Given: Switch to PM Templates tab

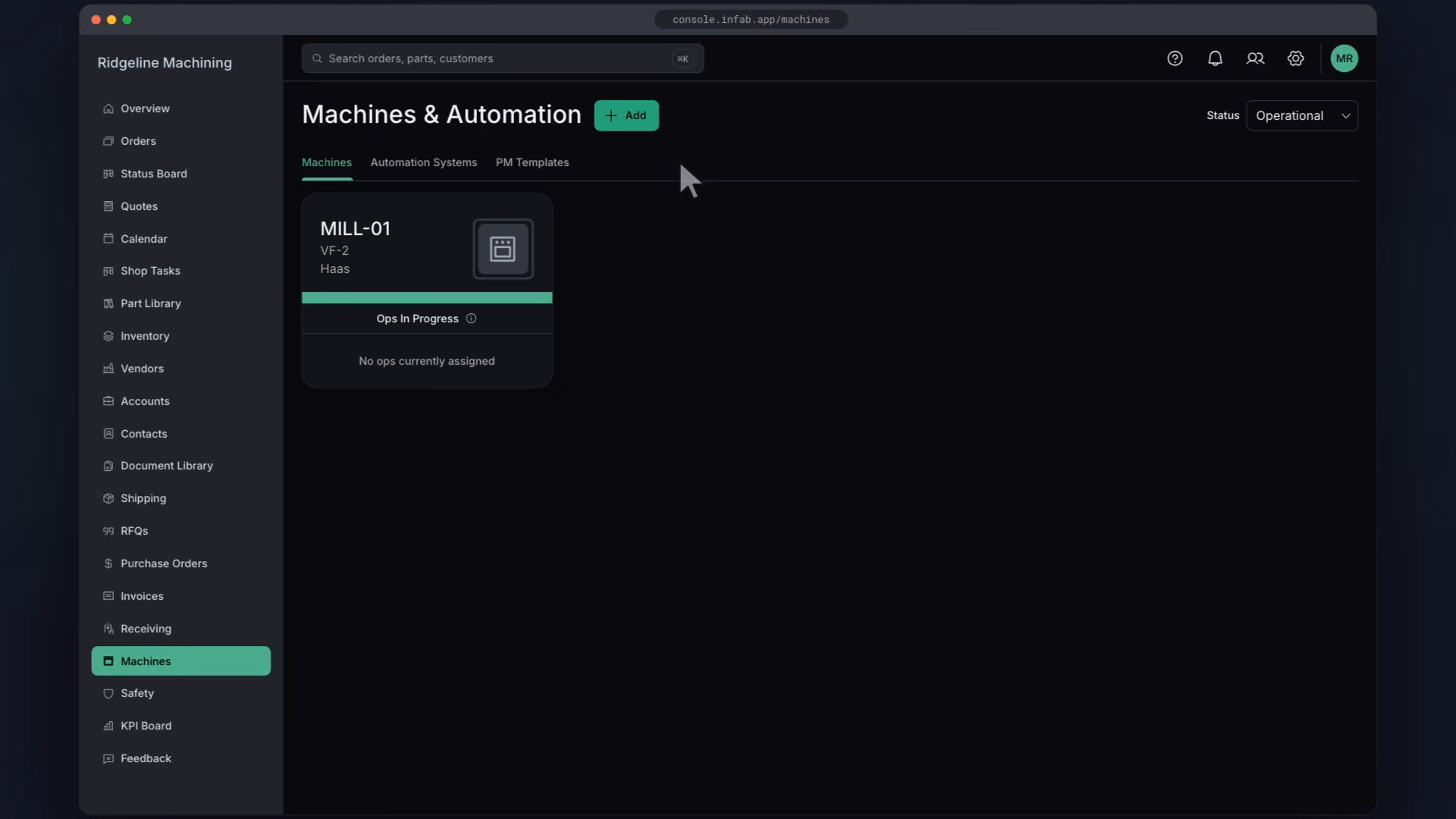Looking at the screenshot, I should (x=532, y=162).
